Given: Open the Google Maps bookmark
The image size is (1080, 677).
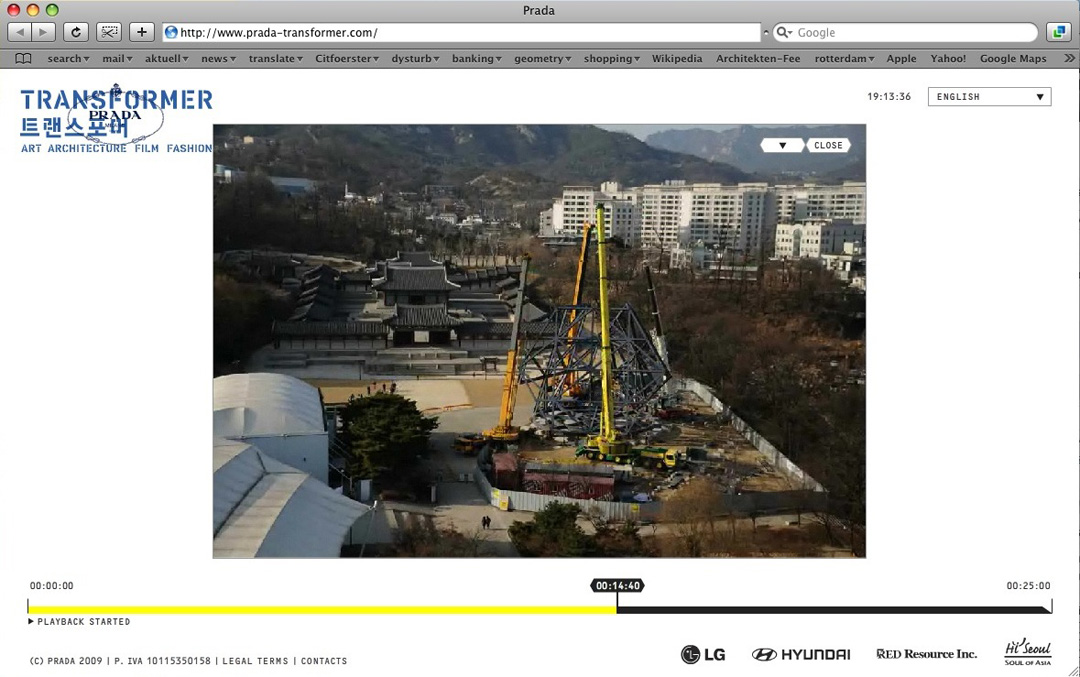Looking at the screenshot, I should coord(1013,59).
